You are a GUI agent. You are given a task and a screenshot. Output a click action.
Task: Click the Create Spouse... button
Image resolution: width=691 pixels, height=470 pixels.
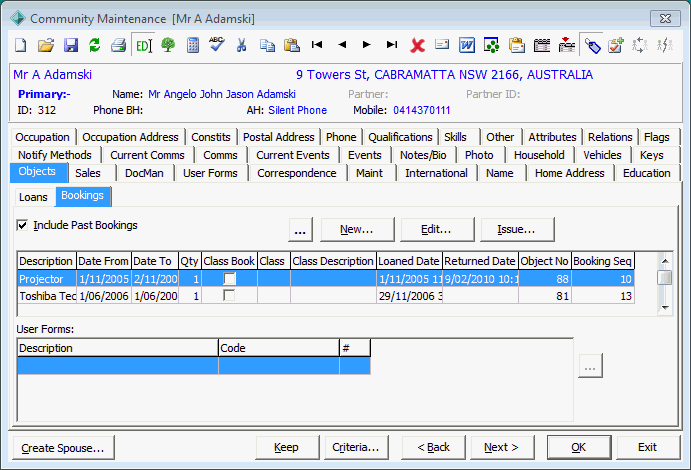pyautogui.click(x=63, y=448)
